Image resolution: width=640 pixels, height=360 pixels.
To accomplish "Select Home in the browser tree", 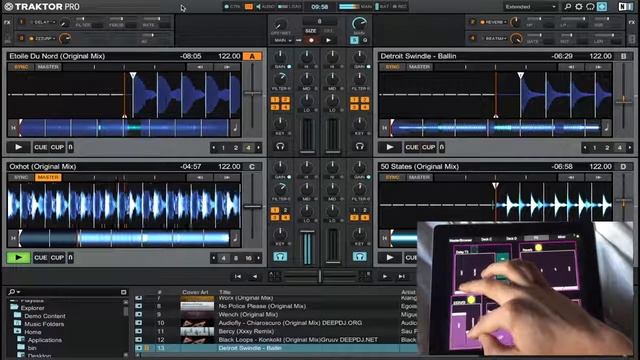I will (x=33, y=332).
